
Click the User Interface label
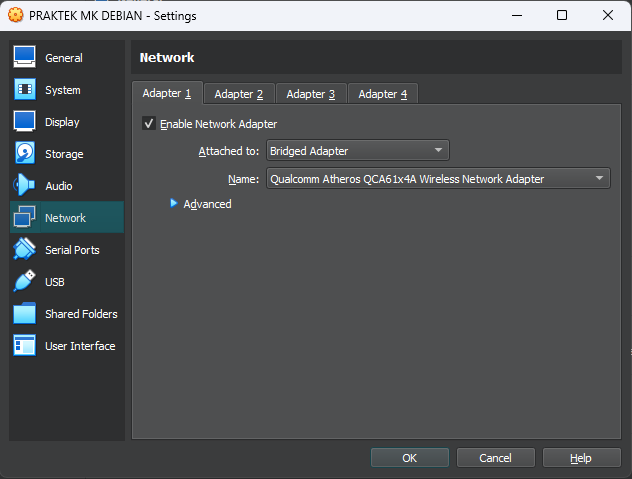(x=80, y=346)
